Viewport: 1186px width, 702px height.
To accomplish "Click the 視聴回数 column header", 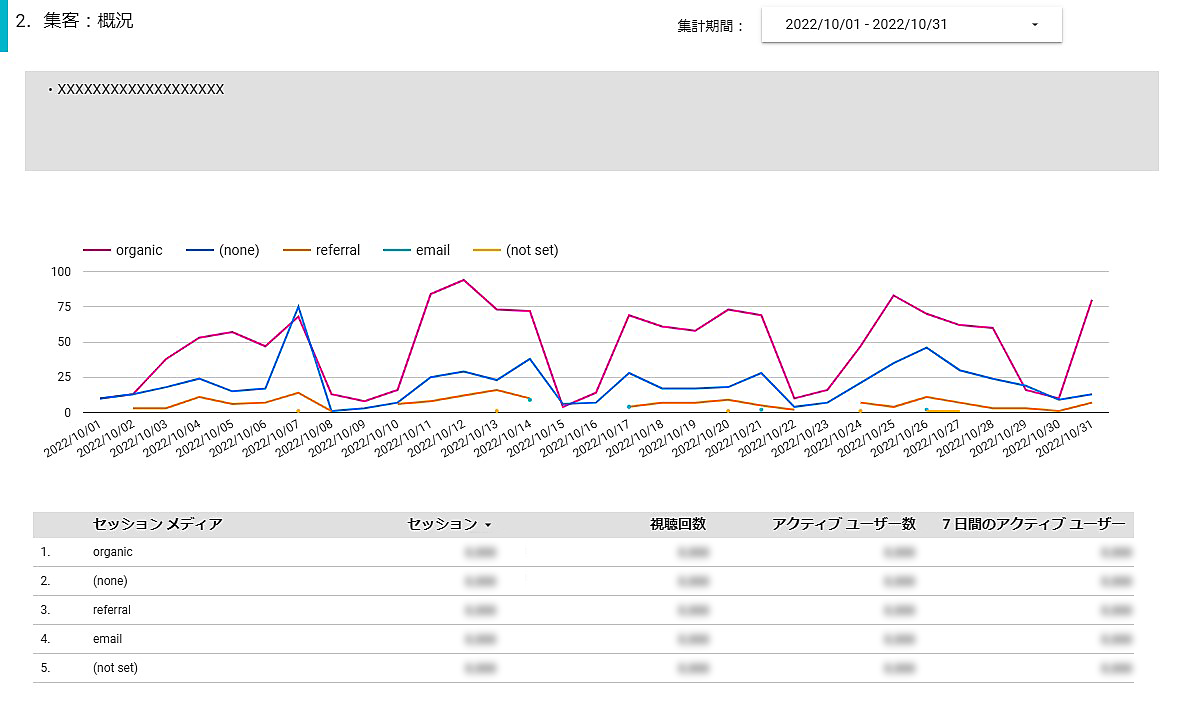I will point(677,524).
